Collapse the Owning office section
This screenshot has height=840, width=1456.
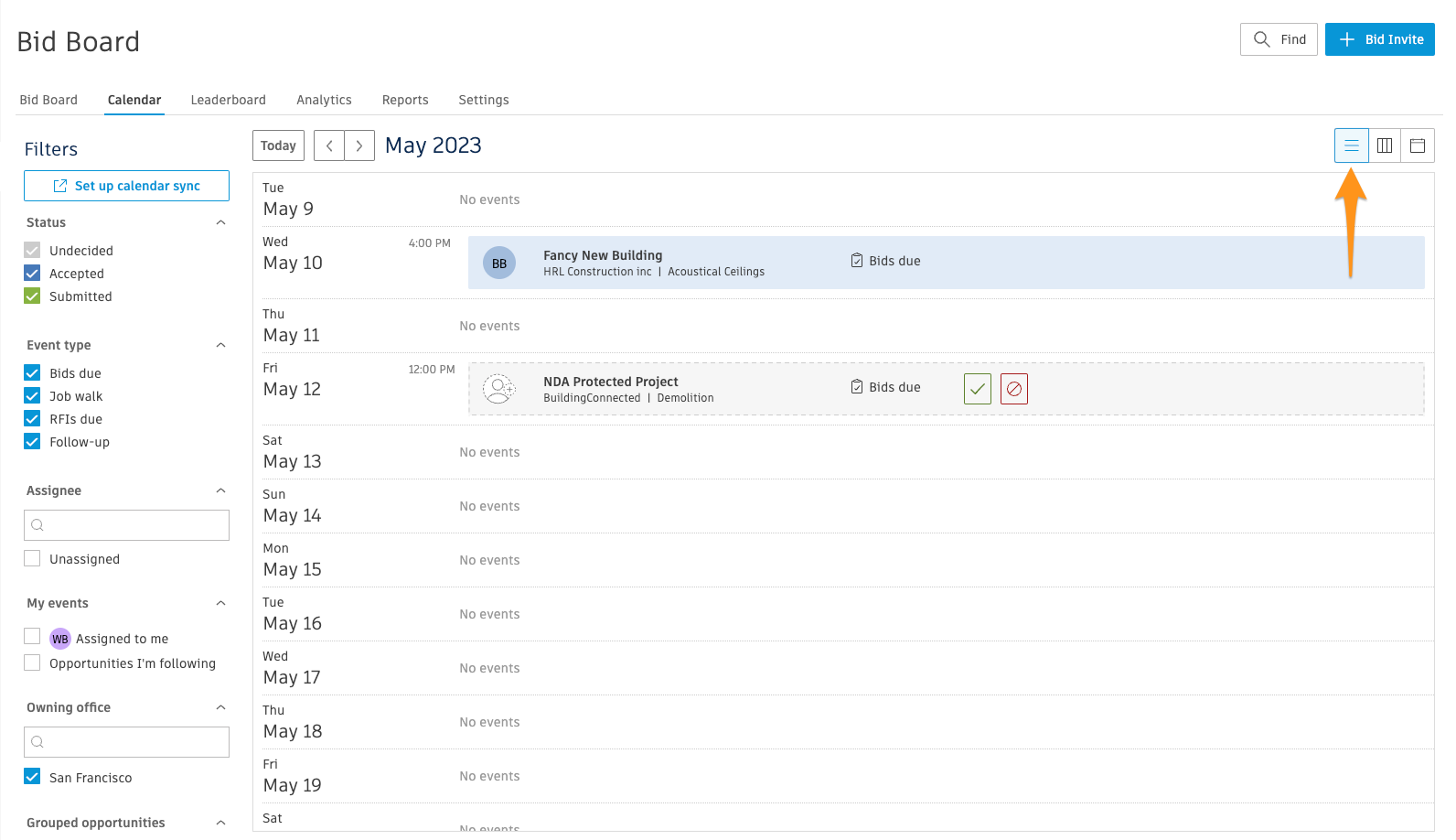click(x=220, y=707)
